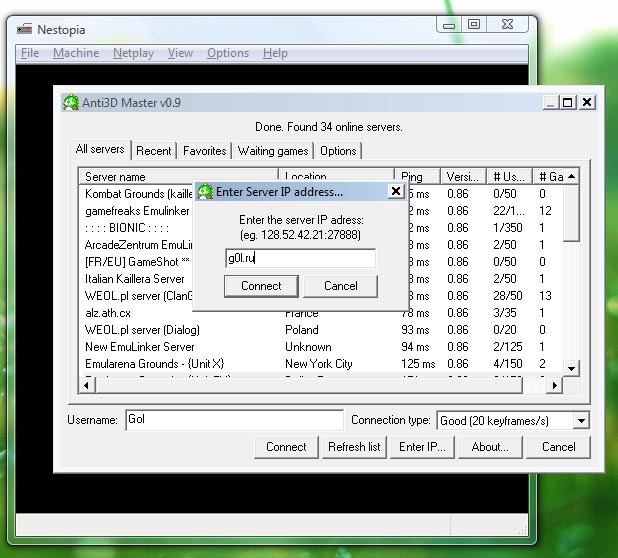Sort by # Us... column header
This screenshot has width=618, height=558.
509,177
